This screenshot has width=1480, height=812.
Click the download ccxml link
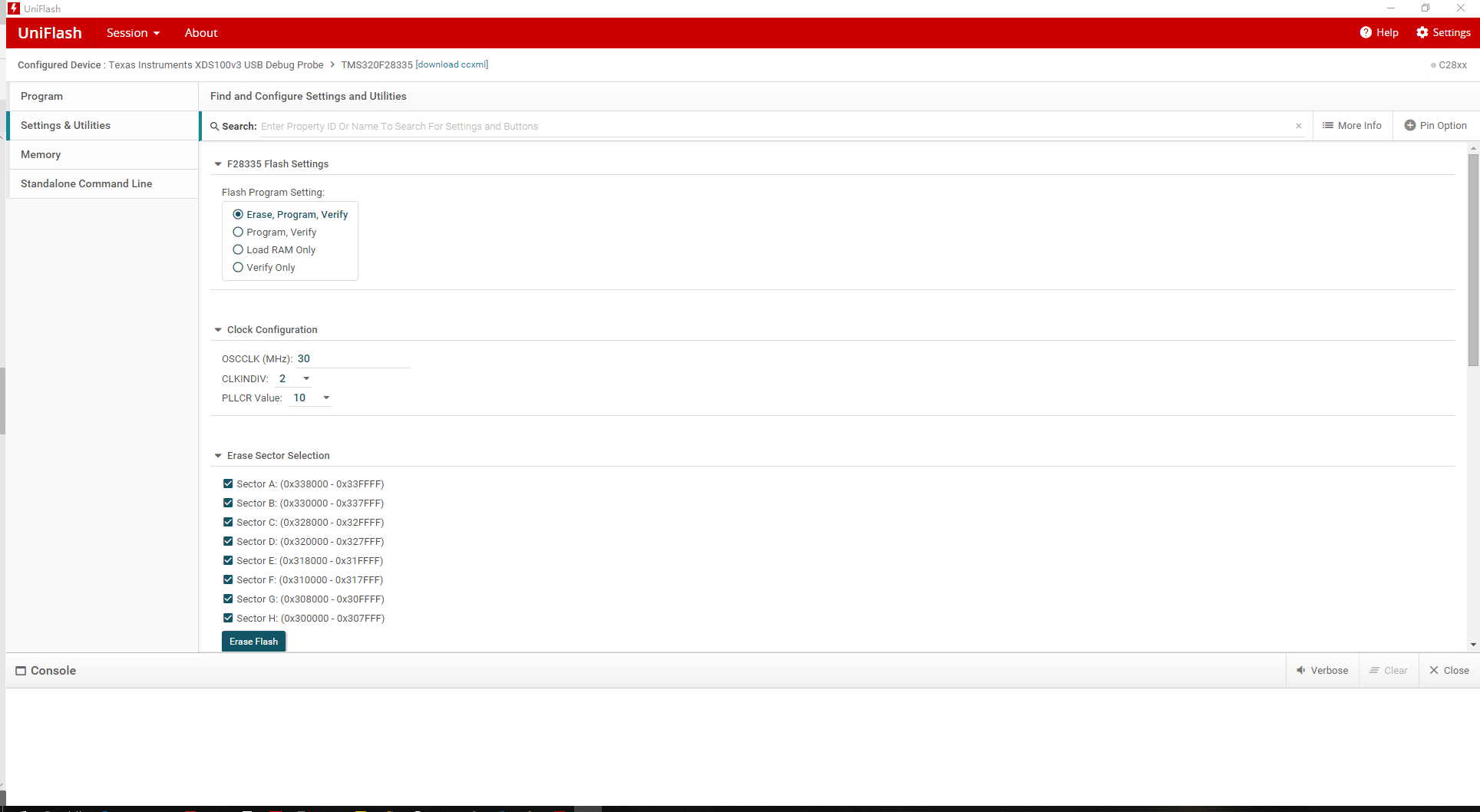point(452,64)
